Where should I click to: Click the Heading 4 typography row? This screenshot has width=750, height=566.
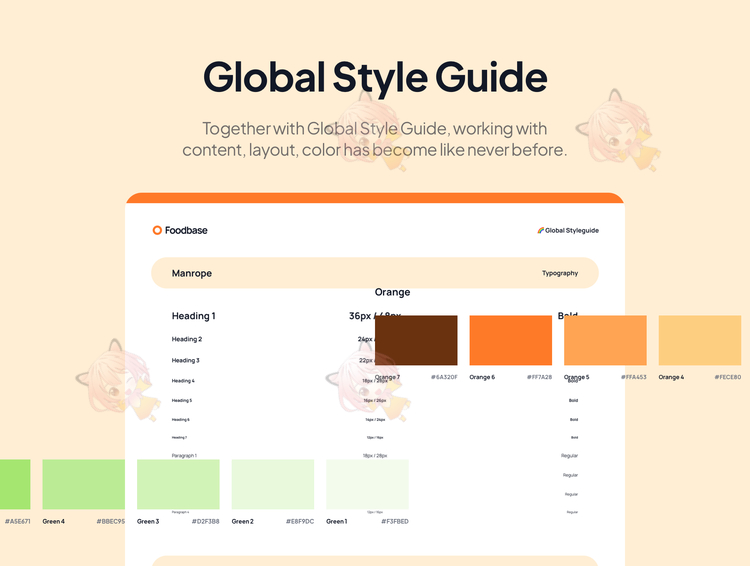point(375,381)
